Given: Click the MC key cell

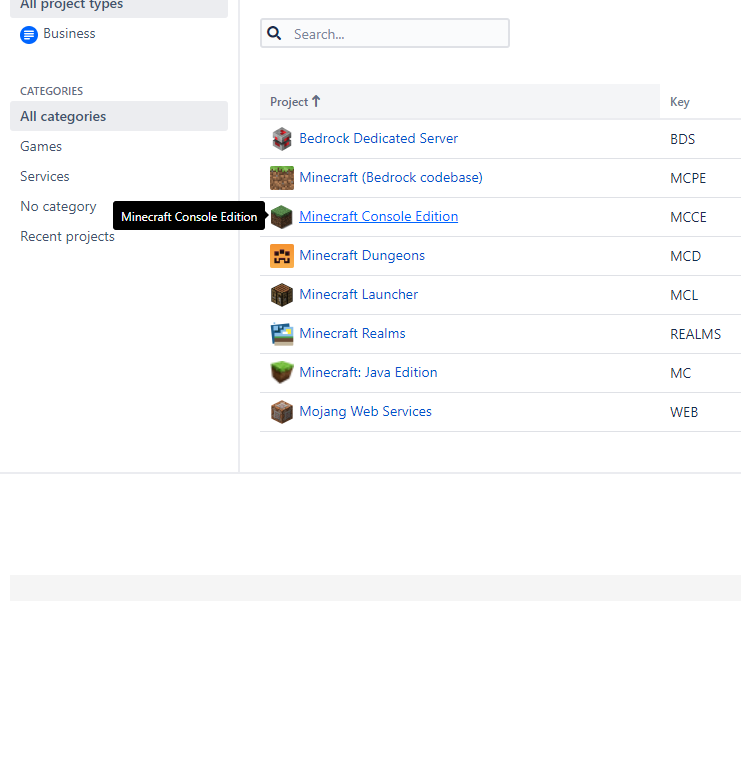Looking at the screenshot, I should (680, 373).
